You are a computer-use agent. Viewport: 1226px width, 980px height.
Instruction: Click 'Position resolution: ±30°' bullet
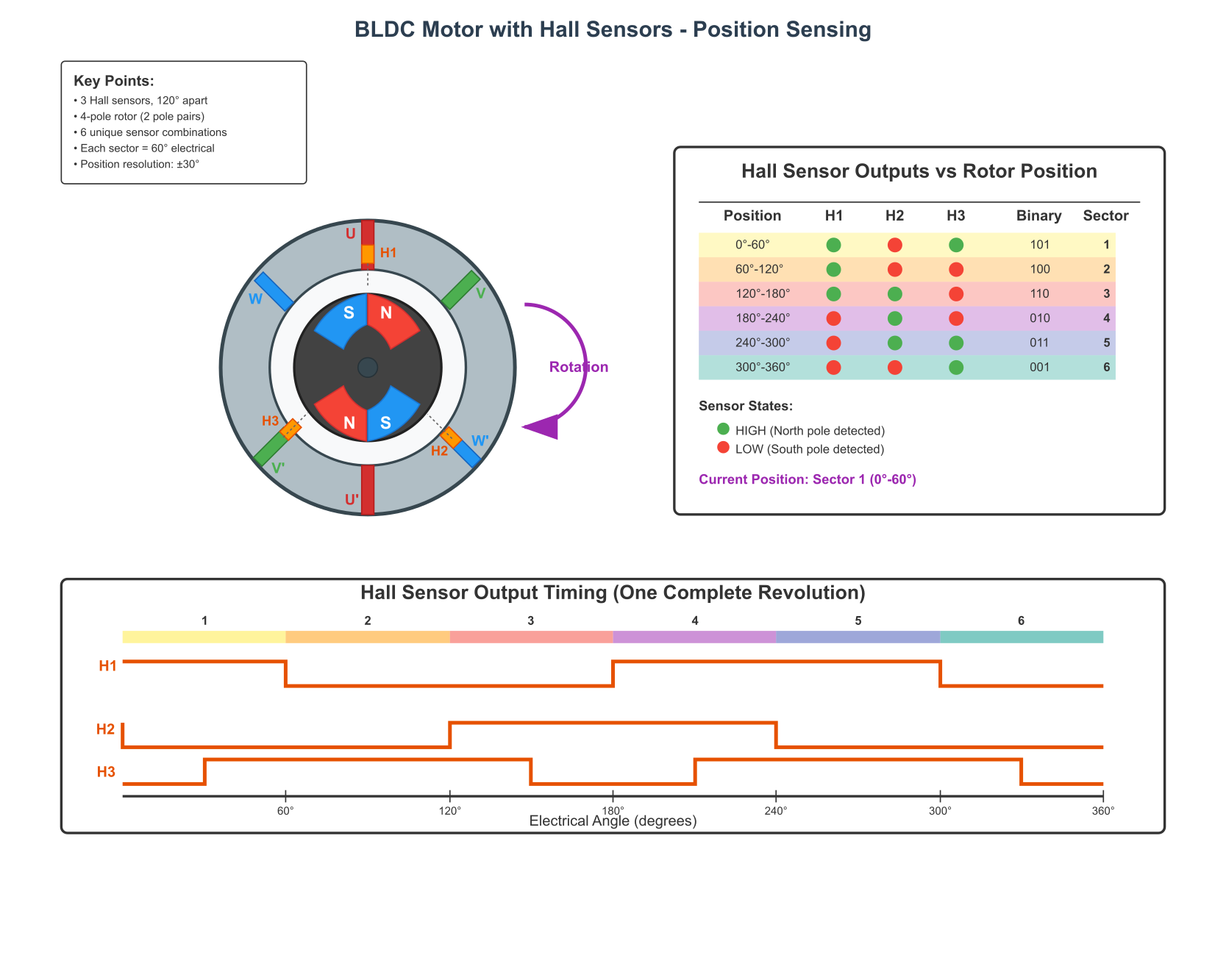coord(137,164)
